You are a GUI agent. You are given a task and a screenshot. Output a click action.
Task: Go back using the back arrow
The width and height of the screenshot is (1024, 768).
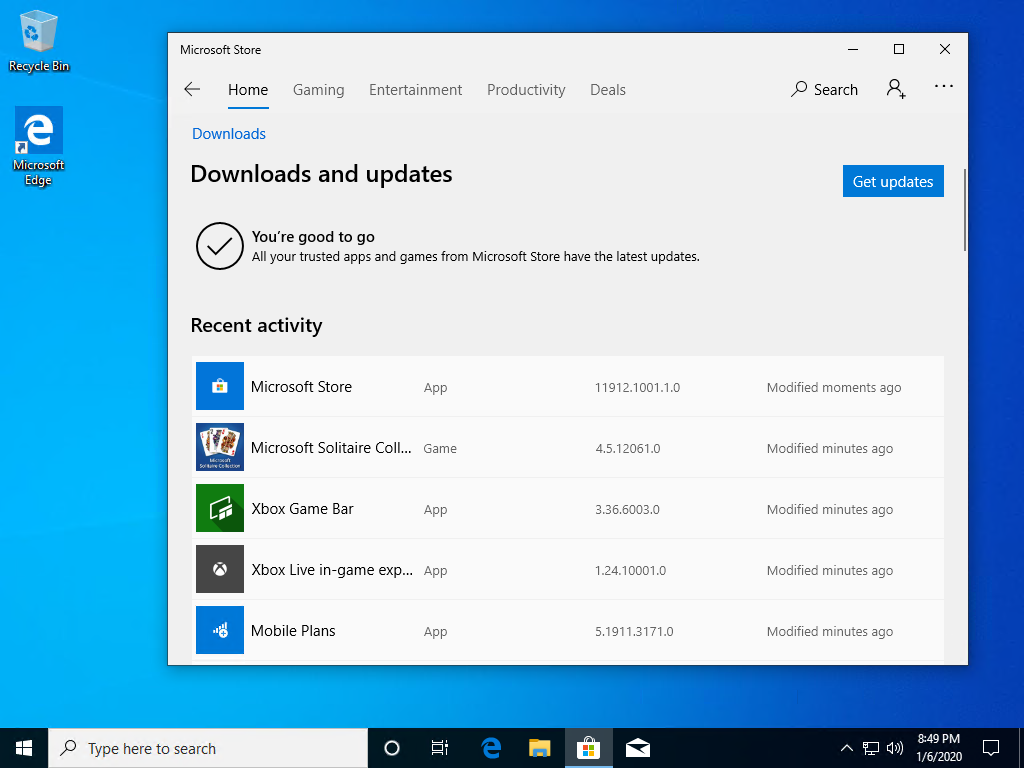[x=192, y=89]
